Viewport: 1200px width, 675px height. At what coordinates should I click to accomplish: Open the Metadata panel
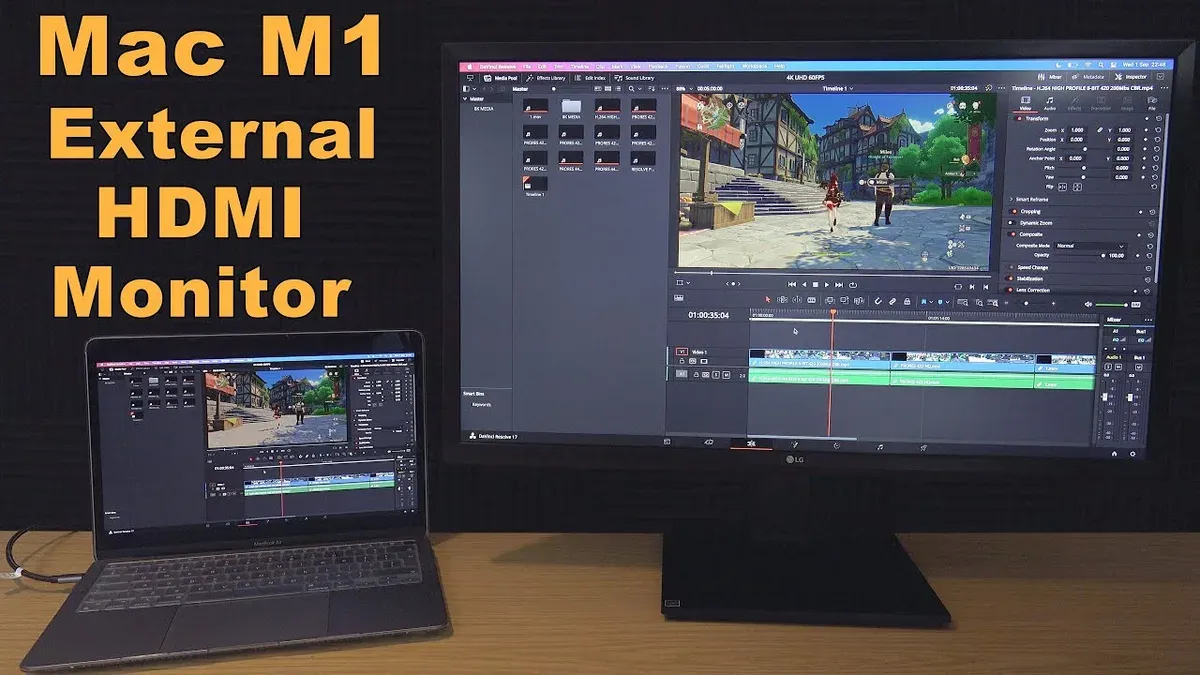tap(1089, 77)
